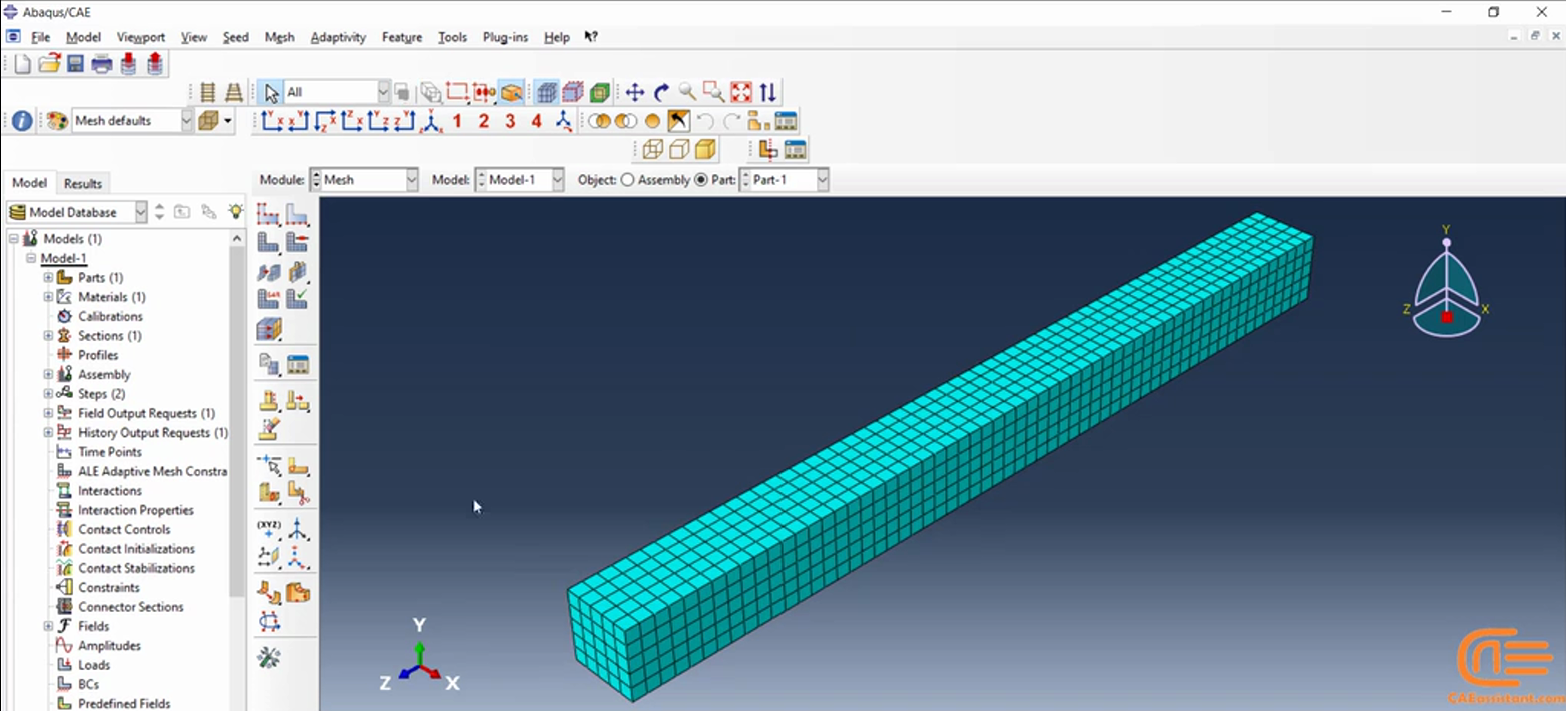The height and width of the screenshot is (711, 1566).
Task: Open the Seed menu
Action: [235, 37]
